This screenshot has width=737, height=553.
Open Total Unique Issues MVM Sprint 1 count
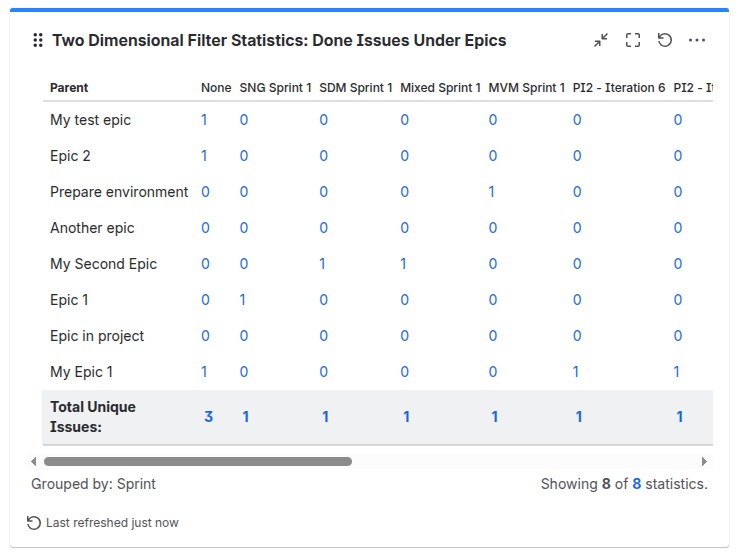point(494,416)
